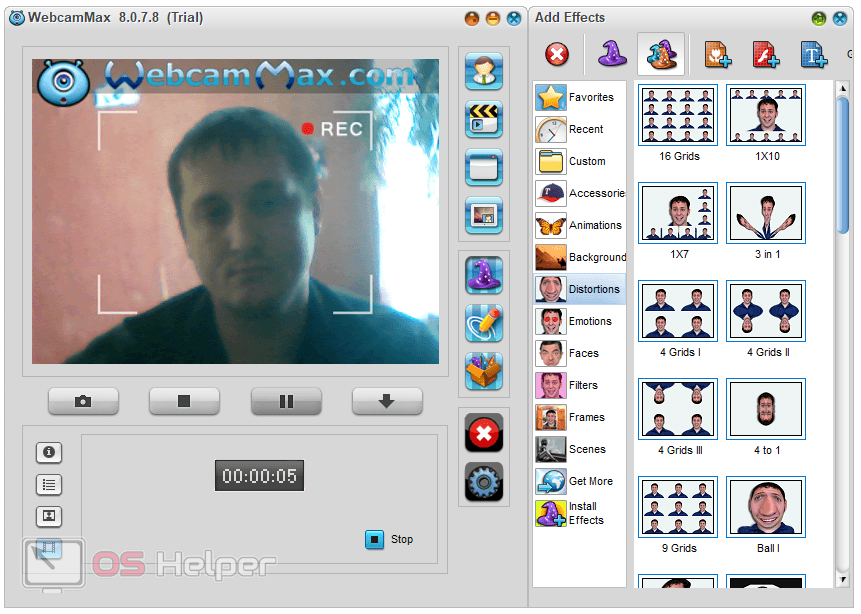
Task: Click the download arrow button
Action: (x=387, y=401)
